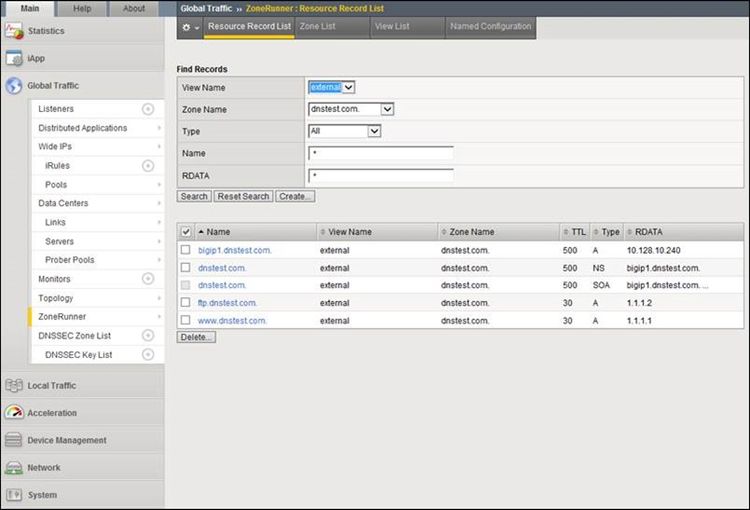Click the Statistics chart icon in sidebar
750x510 pixels.
14,31
